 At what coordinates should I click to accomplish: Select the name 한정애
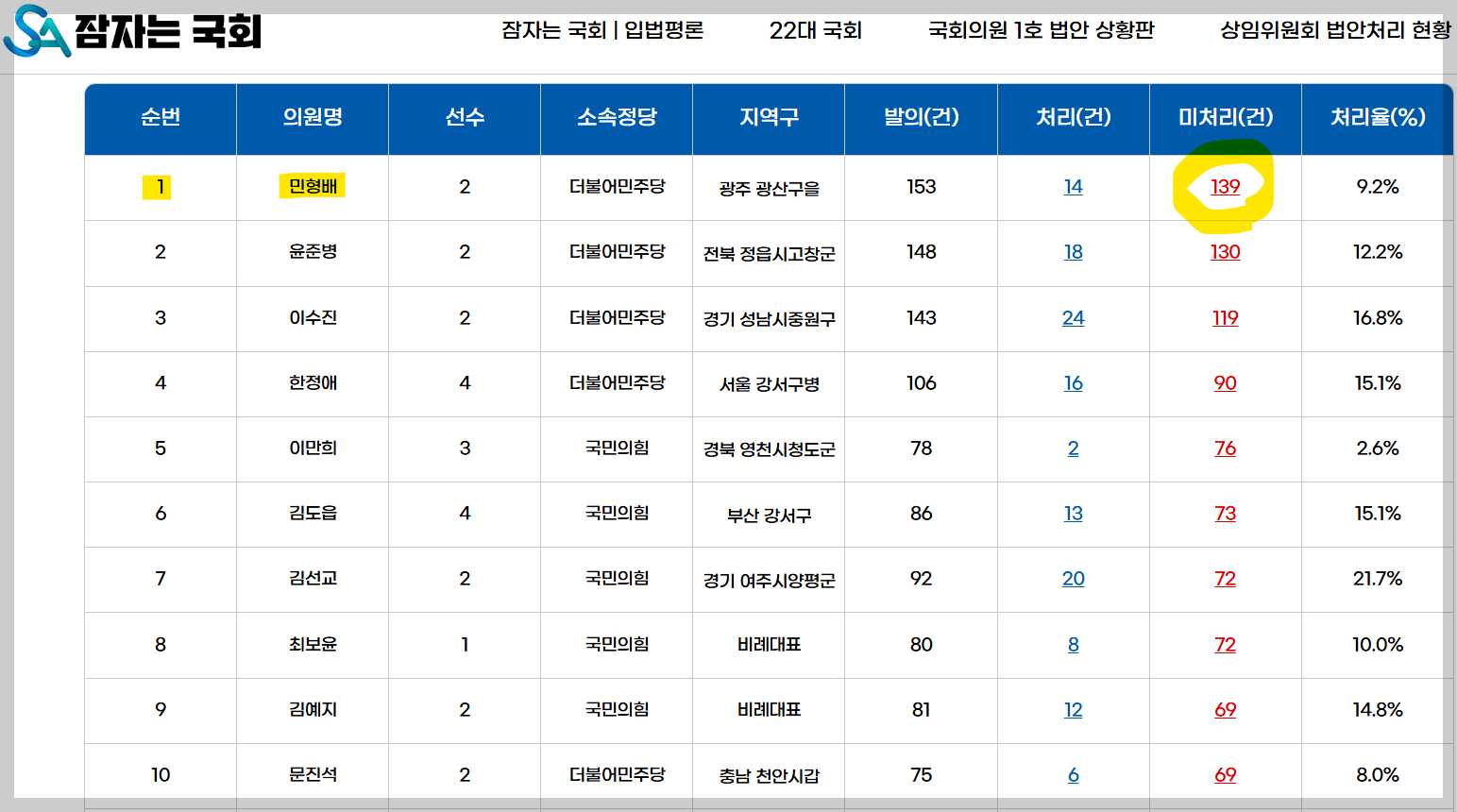[x=313, y=382]
